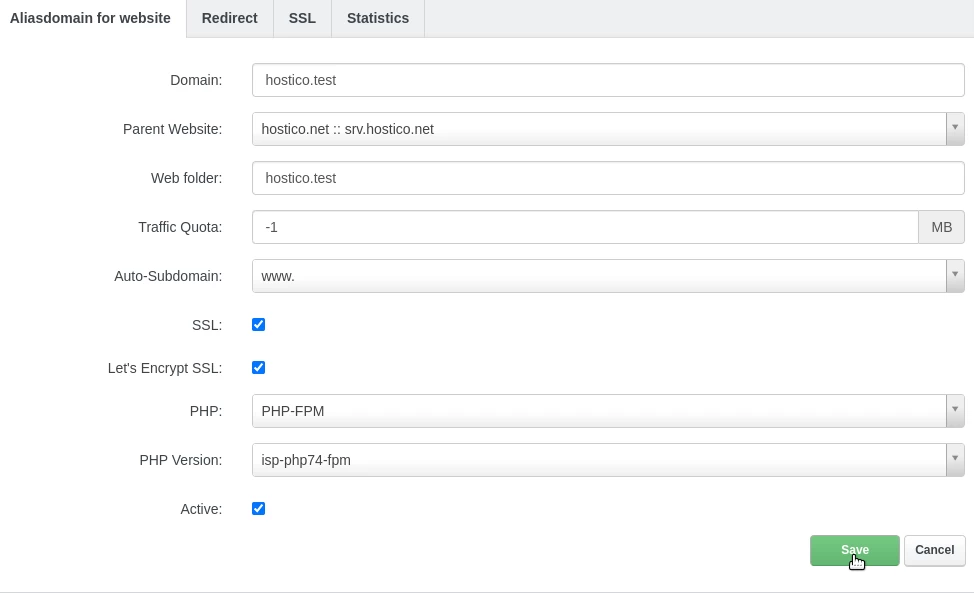This screenshot has height=593, width=974.
Task: Open the SSL tab
Action: click(302, 18)
